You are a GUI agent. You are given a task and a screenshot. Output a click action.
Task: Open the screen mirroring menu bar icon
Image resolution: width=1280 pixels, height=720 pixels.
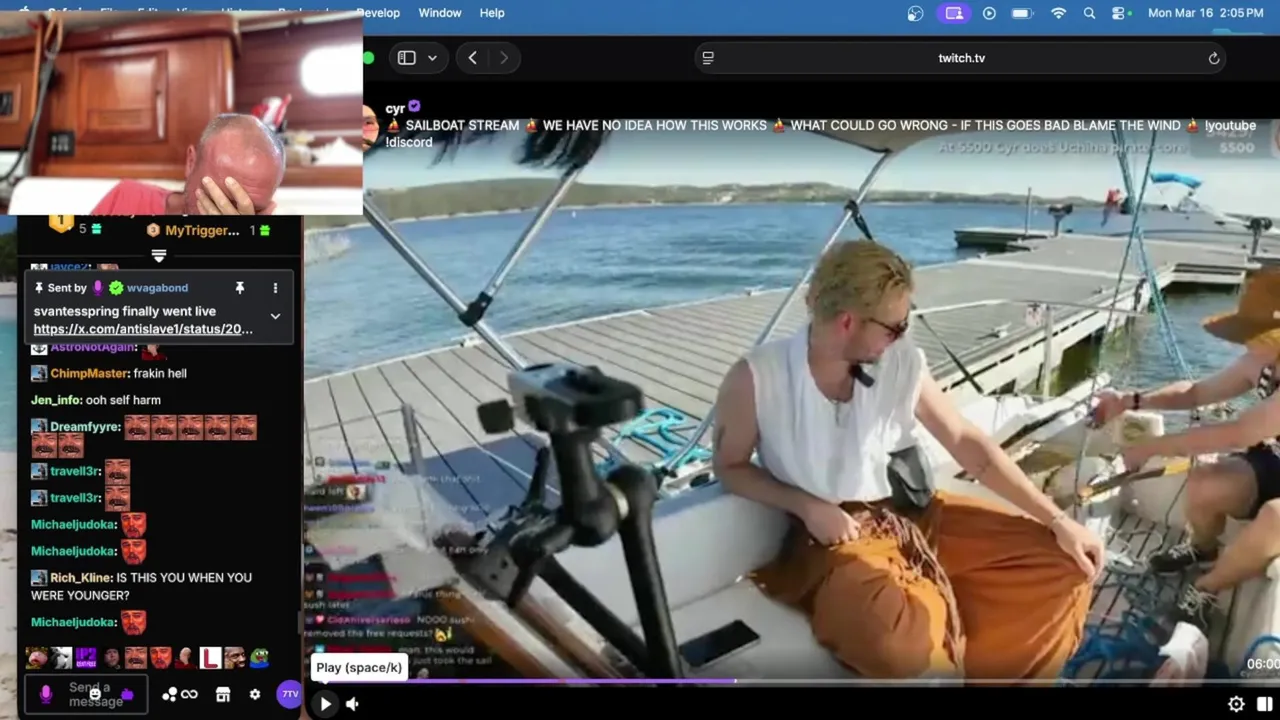click(954, 13)
